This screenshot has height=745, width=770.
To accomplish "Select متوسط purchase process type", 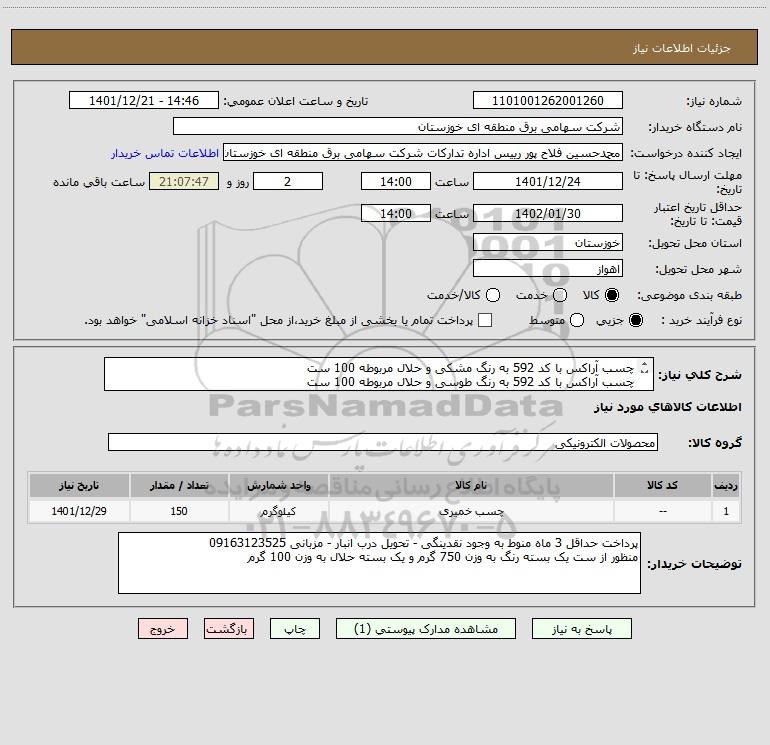I will pyautogui.click(x=560, y=321).
